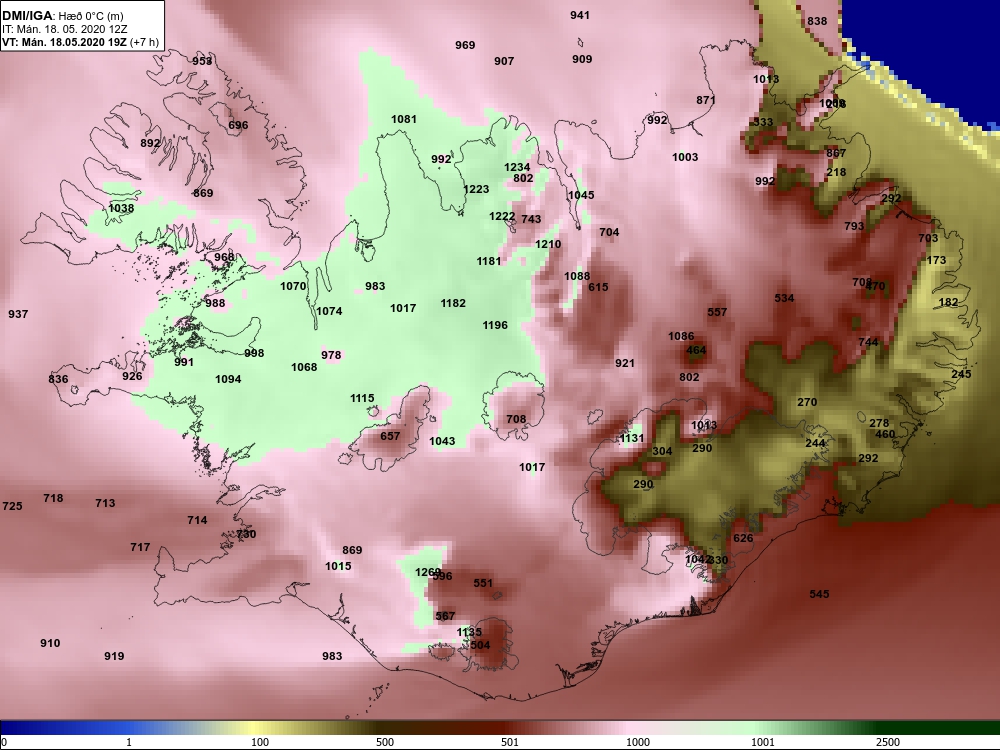
Task: Click the map value 907
Action: [x=504, y=61]
